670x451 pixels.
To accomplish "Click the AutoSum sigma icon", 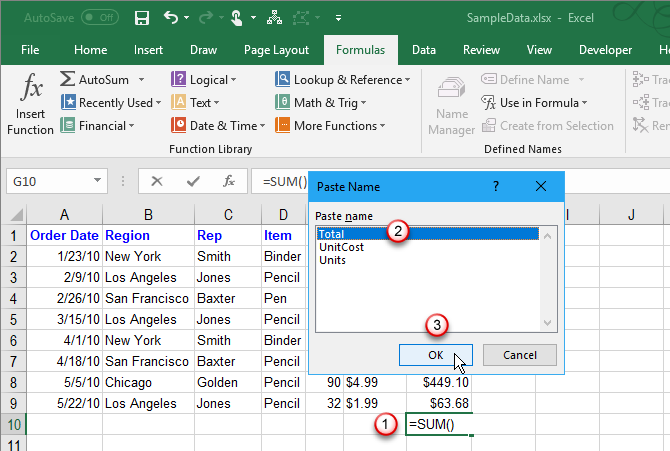I will [x=67, y=79].
